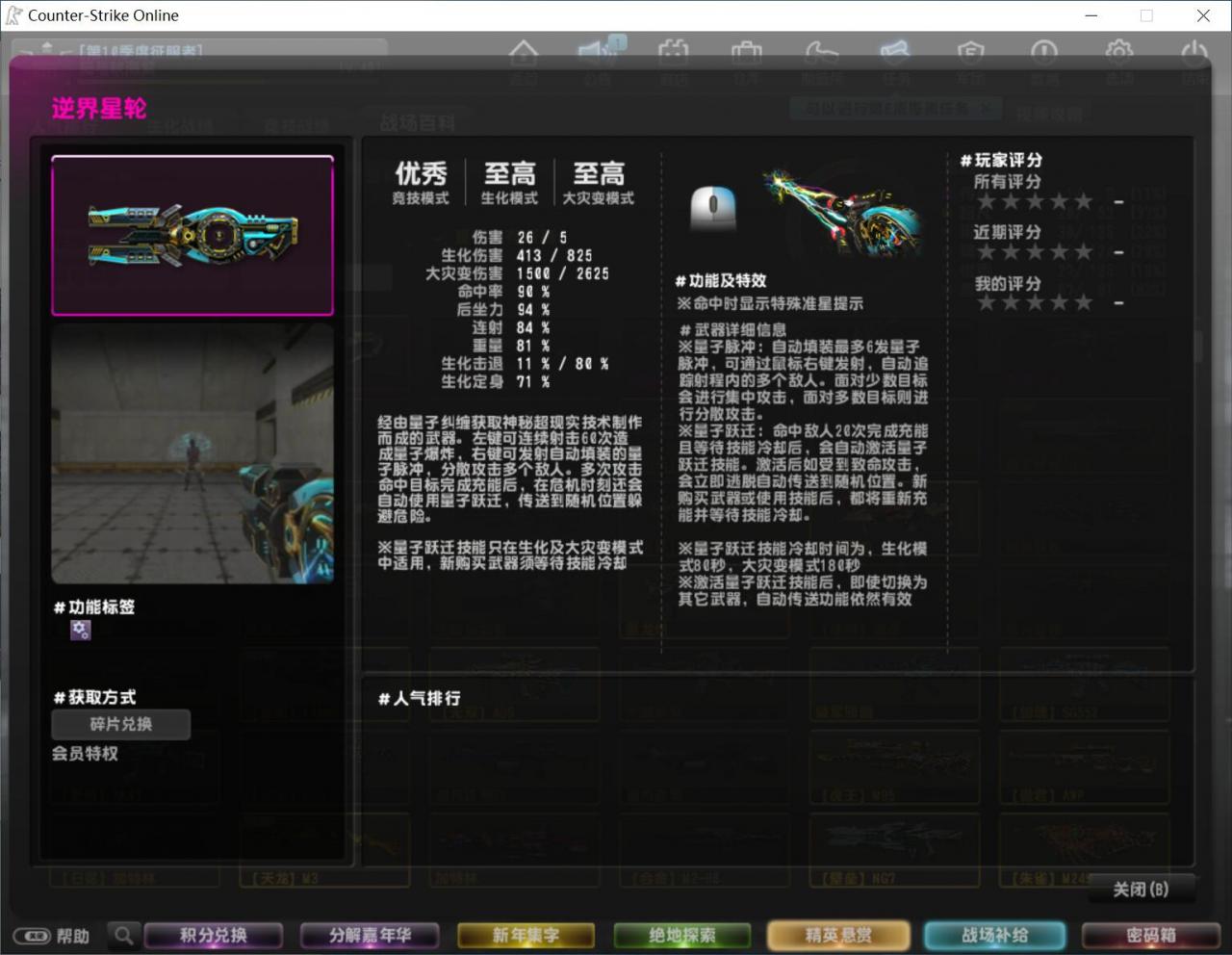Click the weapon gameplay preview image
The image size is (1232, 955).
tap(192, 453)
